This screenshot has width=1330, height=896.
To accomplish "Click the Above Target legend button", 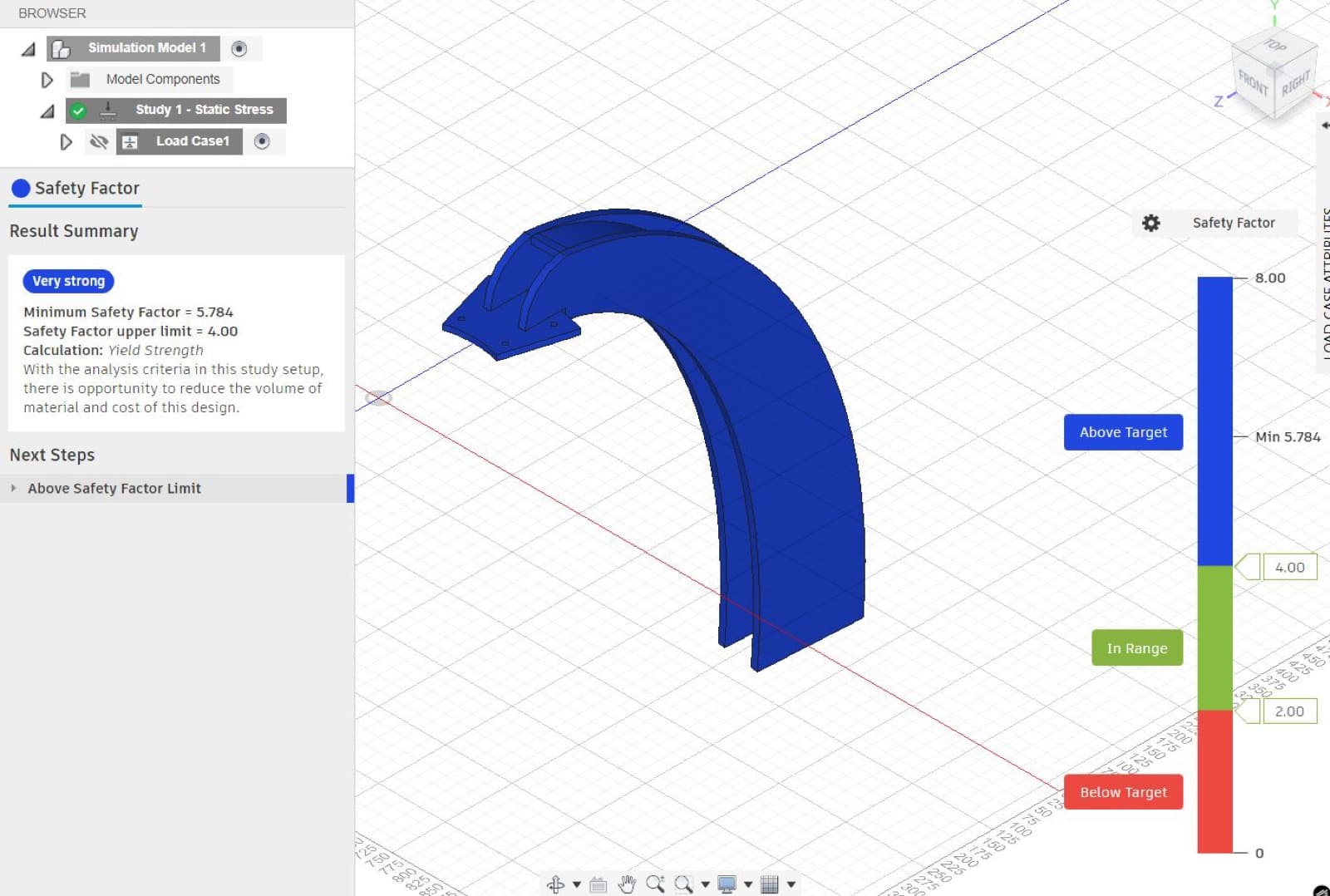I will (x=1123, y=432).
